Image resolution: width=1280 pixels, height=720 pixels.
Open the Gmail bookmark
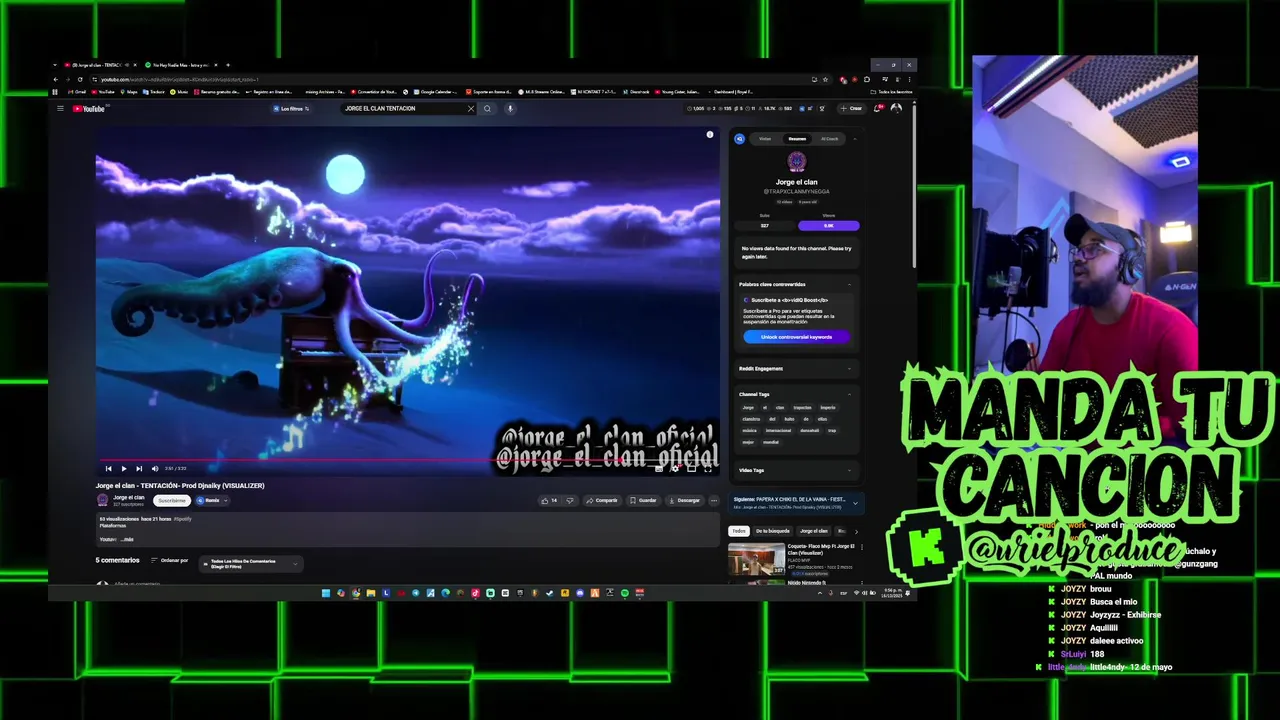(77, 92)
